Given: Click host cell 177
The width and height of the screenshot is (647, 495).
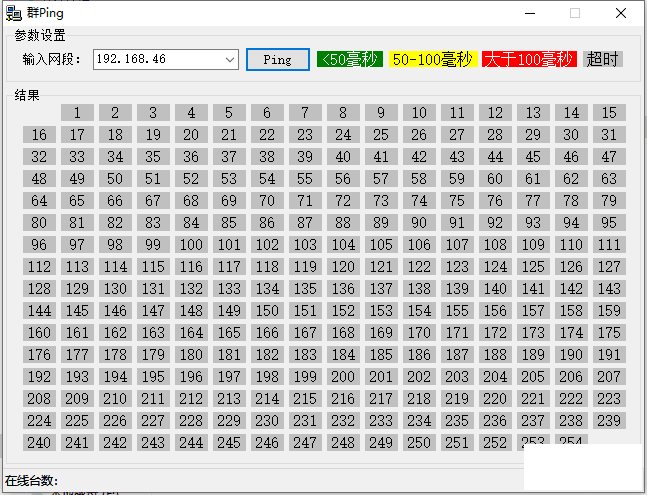Looking at the screenshot, I should point(77,355).
